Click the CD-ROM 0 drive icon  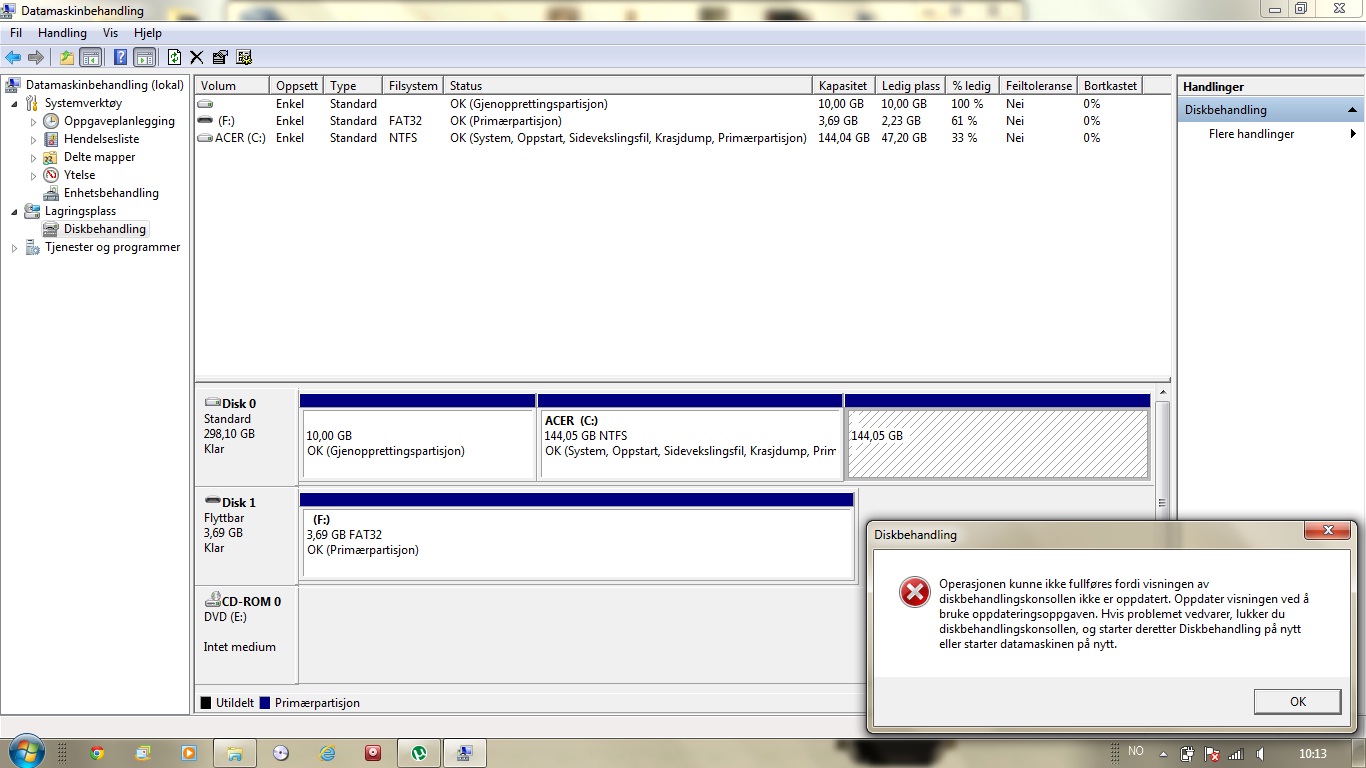coord(212,599)
